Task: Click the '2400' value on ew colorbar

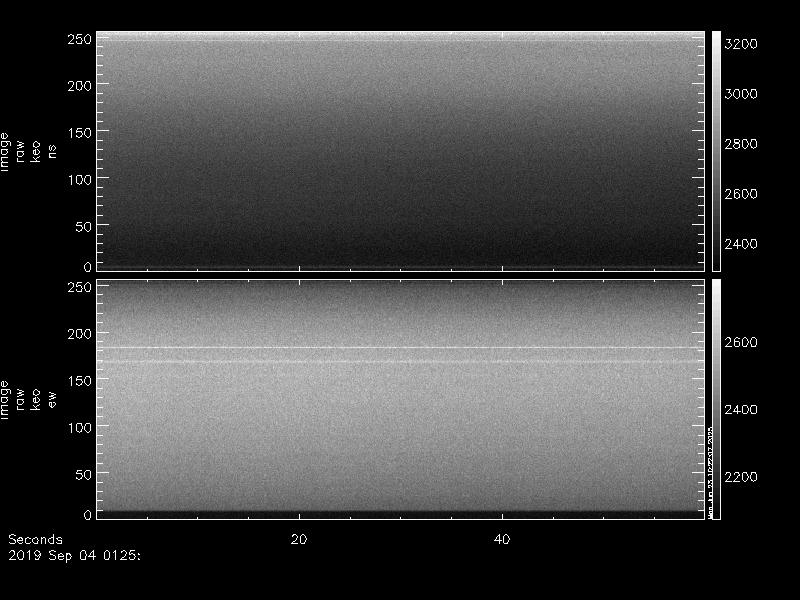Action: tap(741, 409)
